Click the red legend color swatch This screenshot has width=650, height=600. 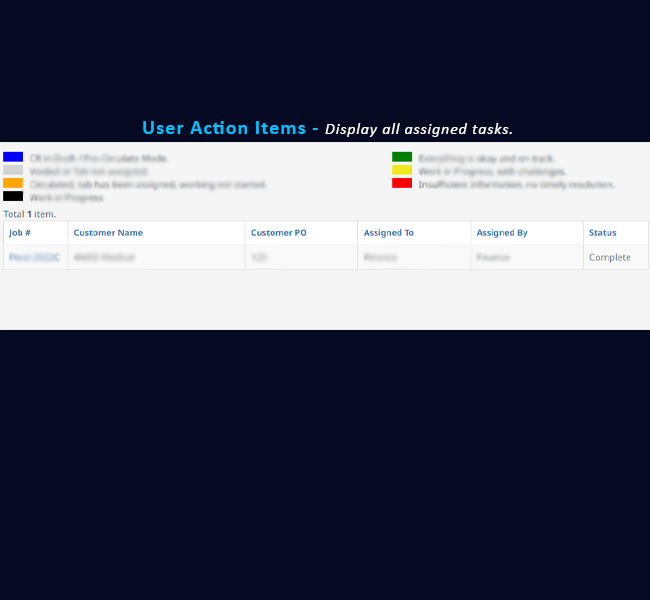[x=402, y=183]
